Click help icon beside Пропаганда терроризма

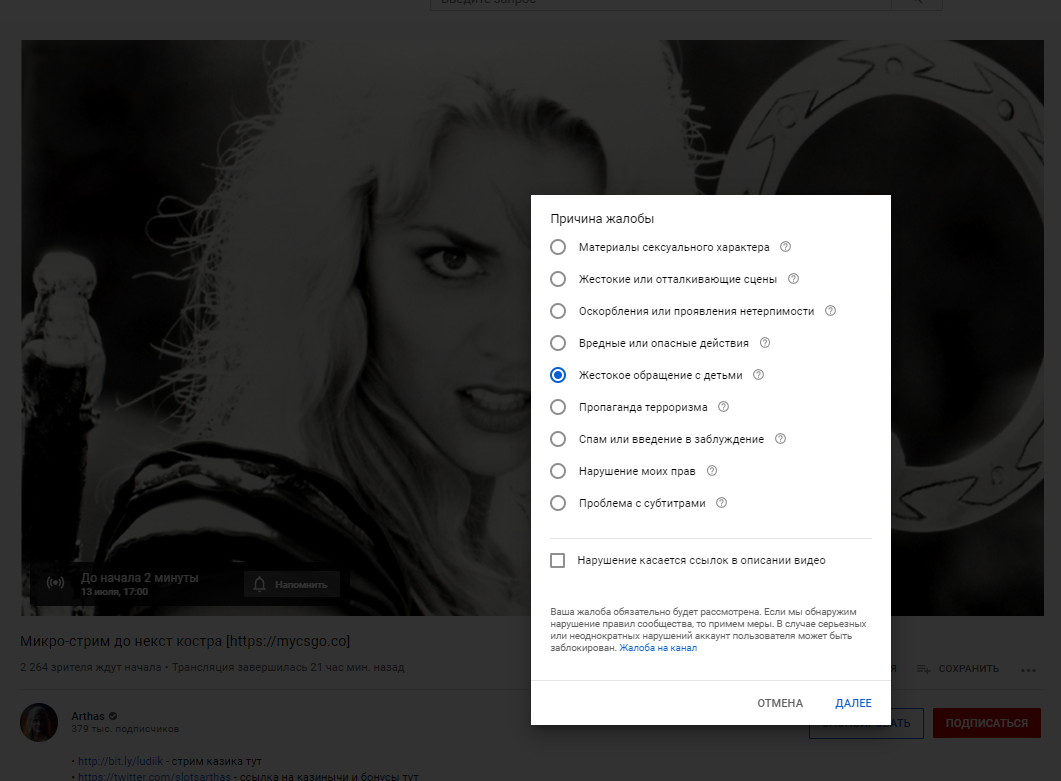click(x=723, y=407)
